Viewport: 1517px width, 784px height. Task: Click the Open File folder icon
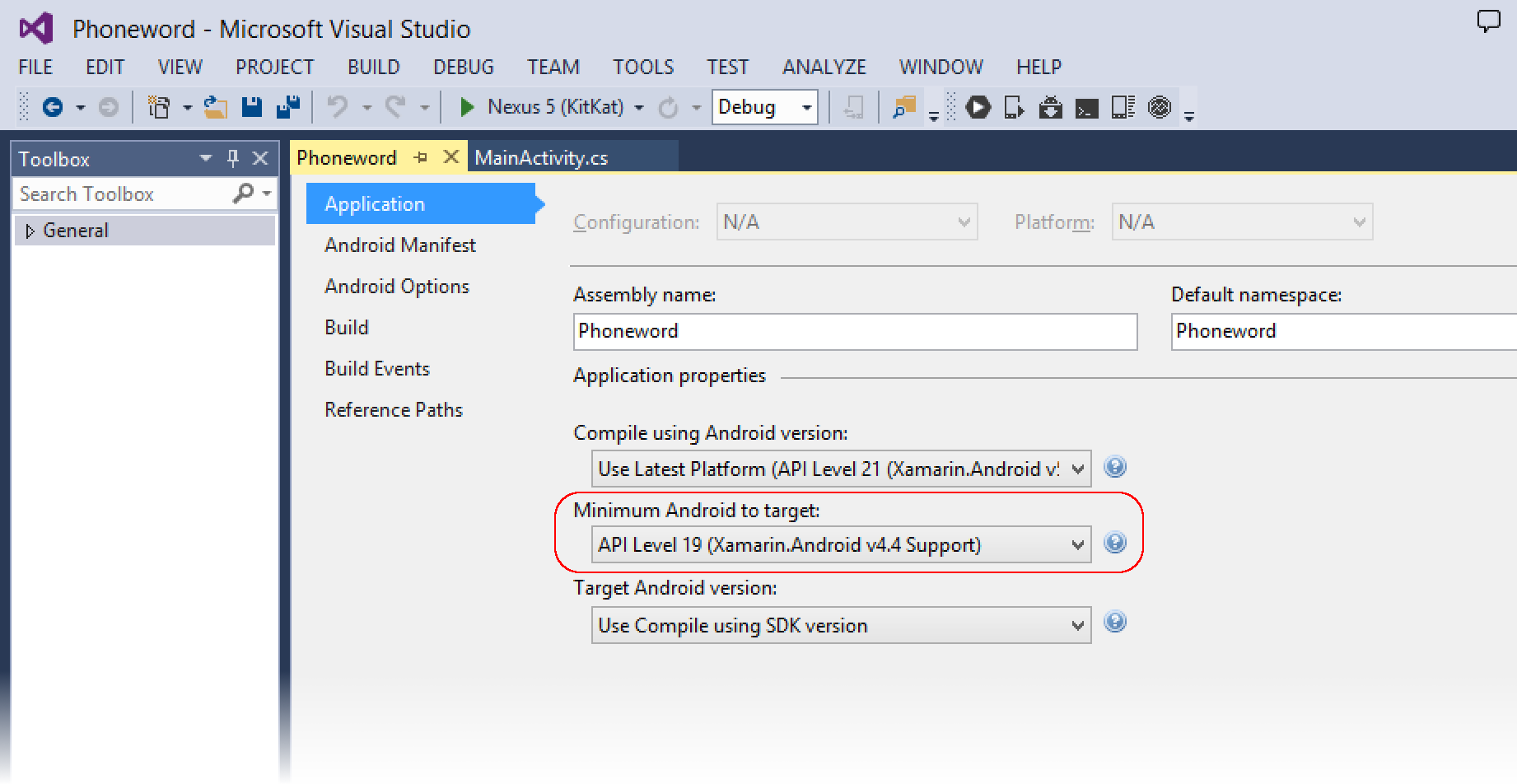(216, 107)
